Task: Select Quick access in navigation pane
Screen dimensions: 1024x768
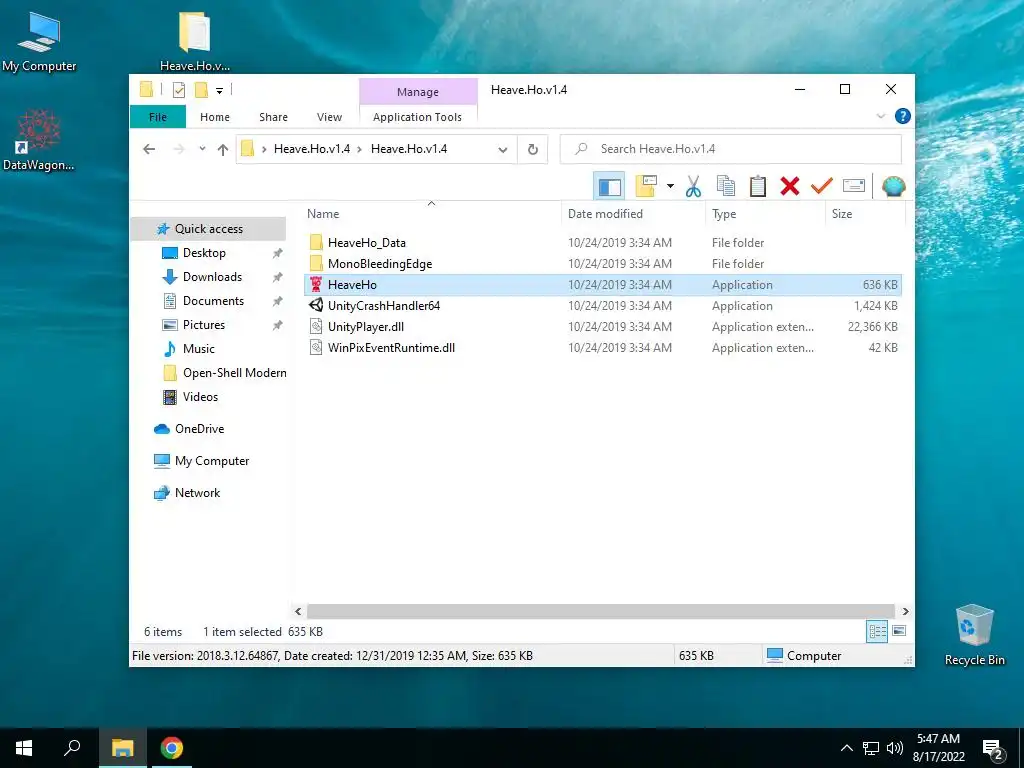Action: click(x=208, y=229)
